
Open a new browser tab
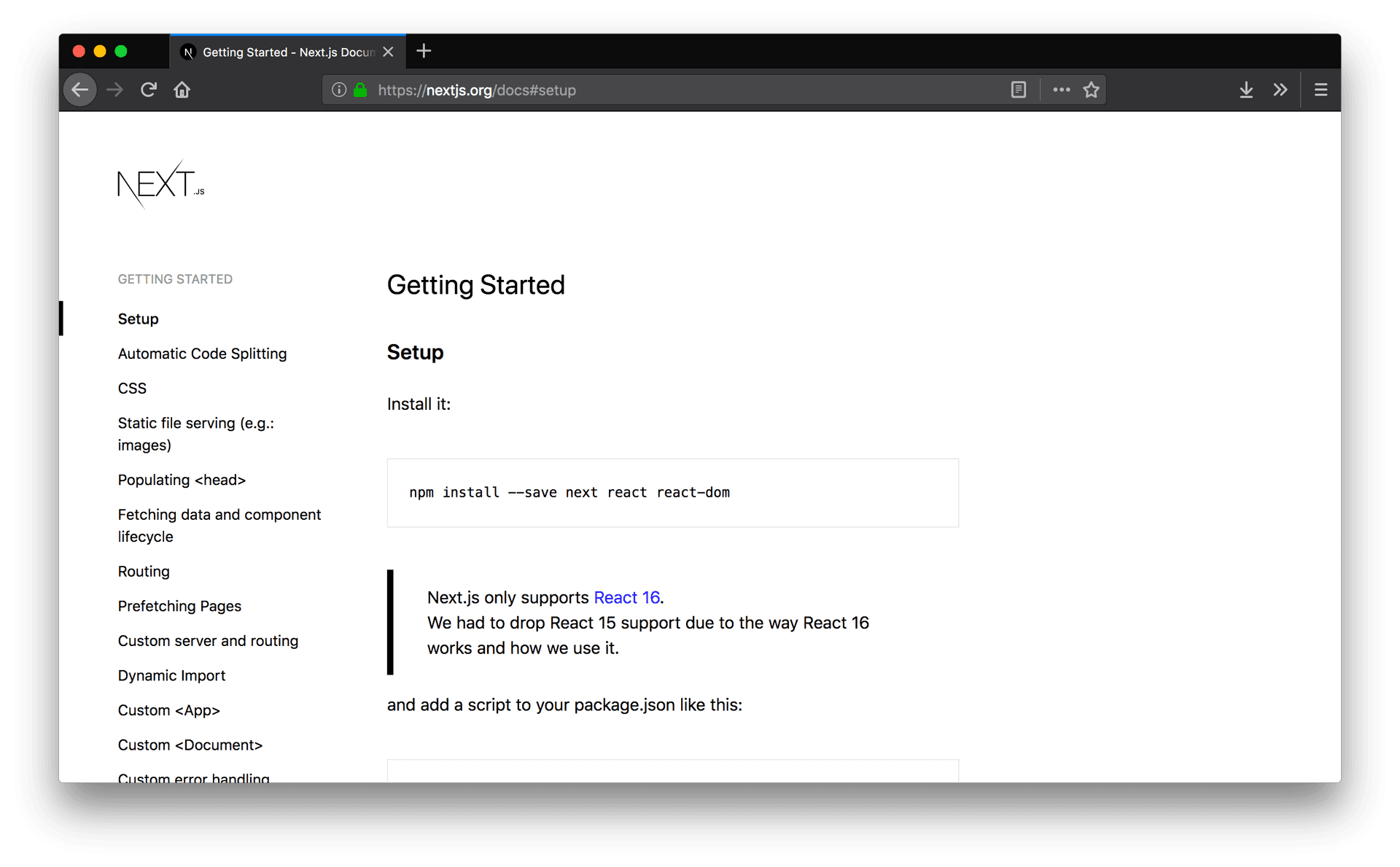pyautogui.click(x=423, y=51)
